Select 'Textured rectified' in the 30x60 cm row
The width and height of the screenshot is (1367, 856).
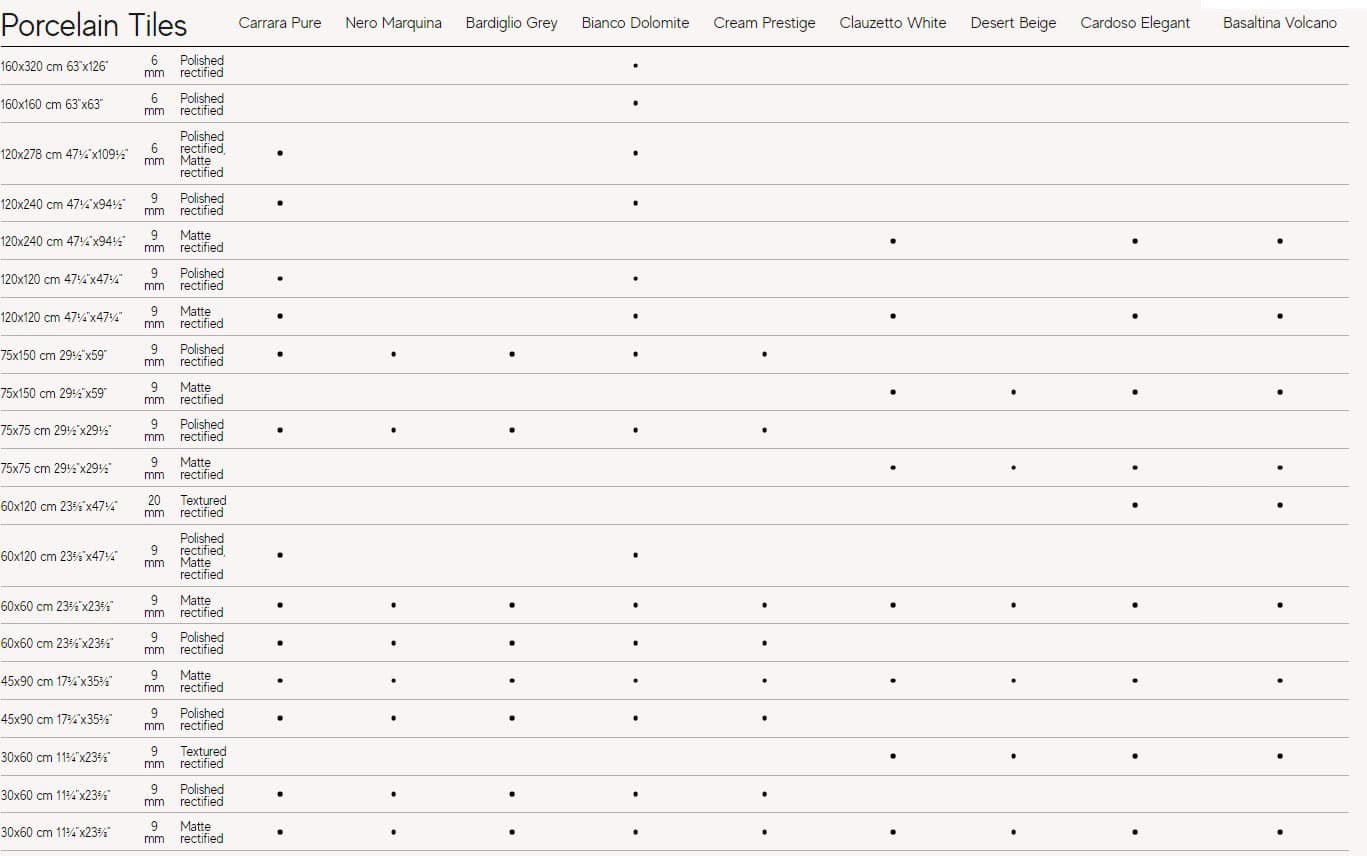coord(203,757)
